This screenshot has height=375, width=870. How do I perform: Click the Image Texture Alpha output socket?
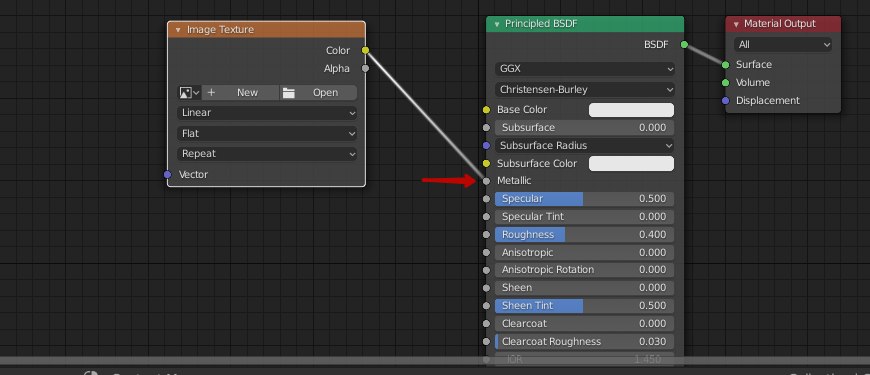coord(365,69)
